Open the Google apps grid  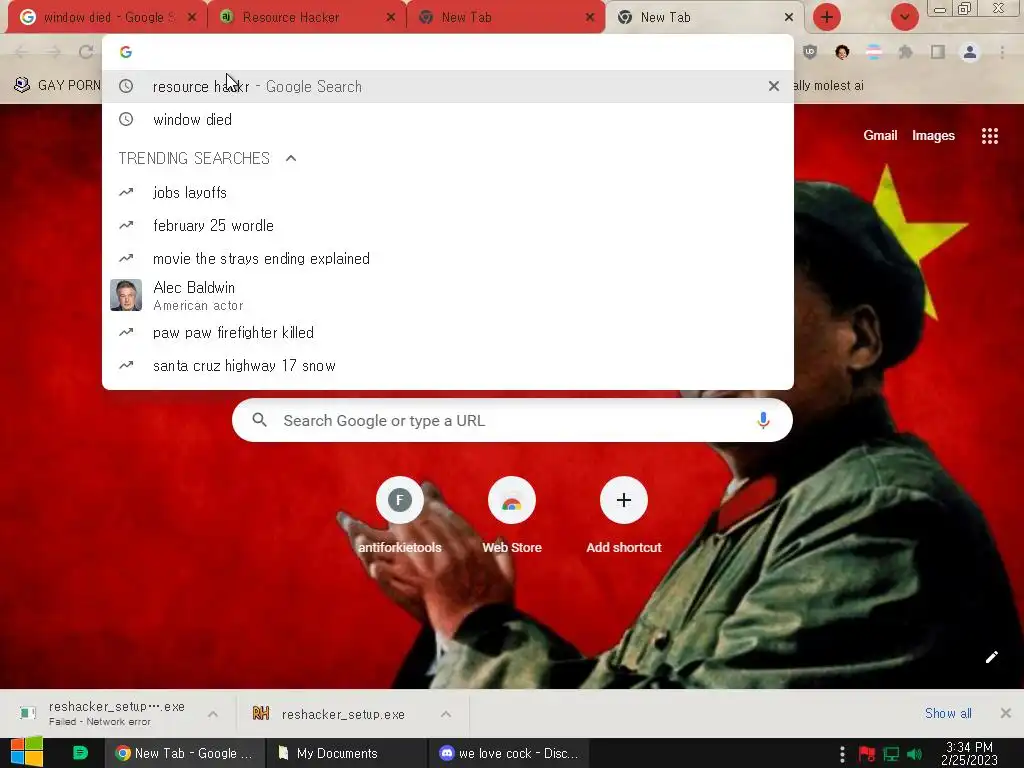989,135
